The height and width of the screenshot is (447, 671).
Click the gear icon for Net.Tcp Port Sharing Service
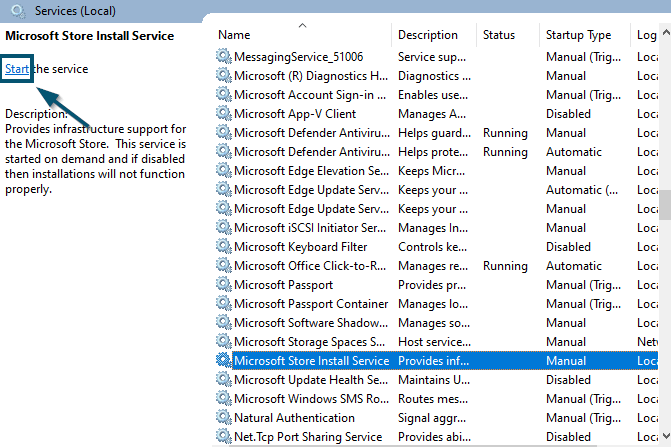[x=223, y=437]
